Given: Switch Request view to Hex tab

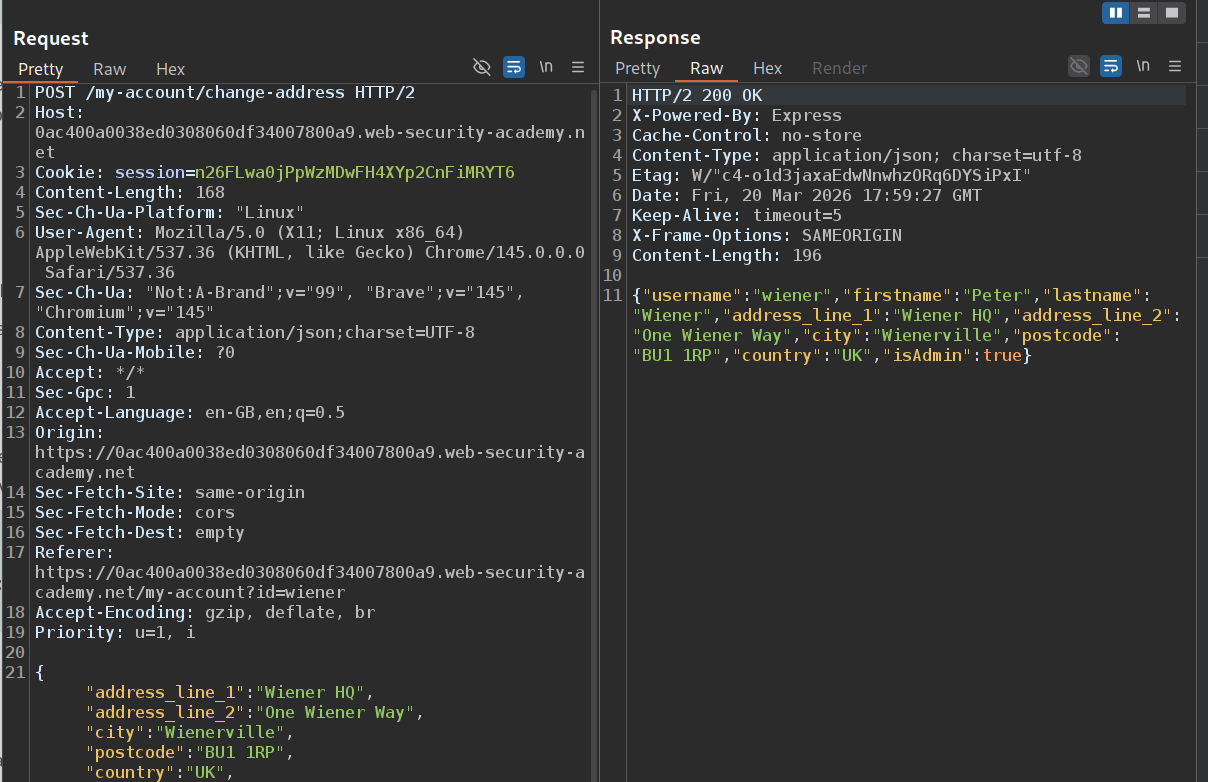Looking at the screenshot, I should [x=171, y=69].
